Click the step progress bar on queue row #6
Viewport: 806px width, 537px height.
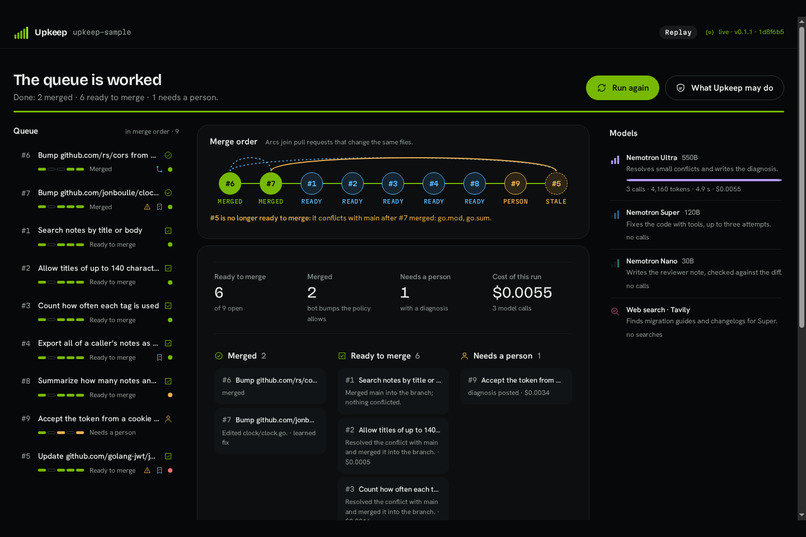tap(61, 169)
